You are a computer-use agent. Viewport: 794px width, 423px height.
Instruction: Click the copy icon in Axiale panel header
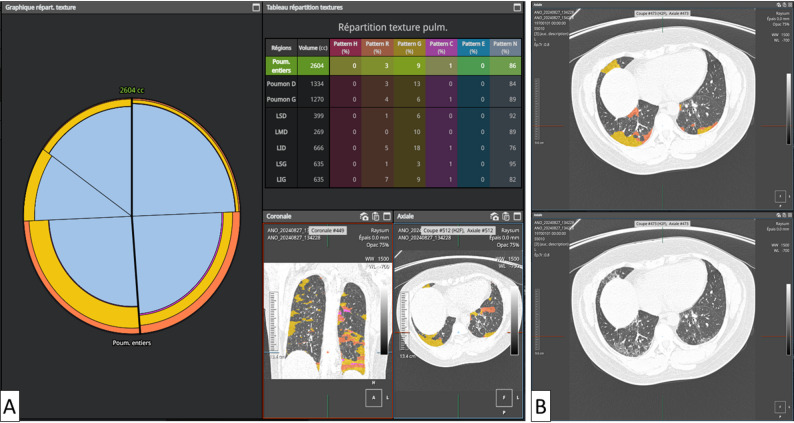(x=505, y=216)
